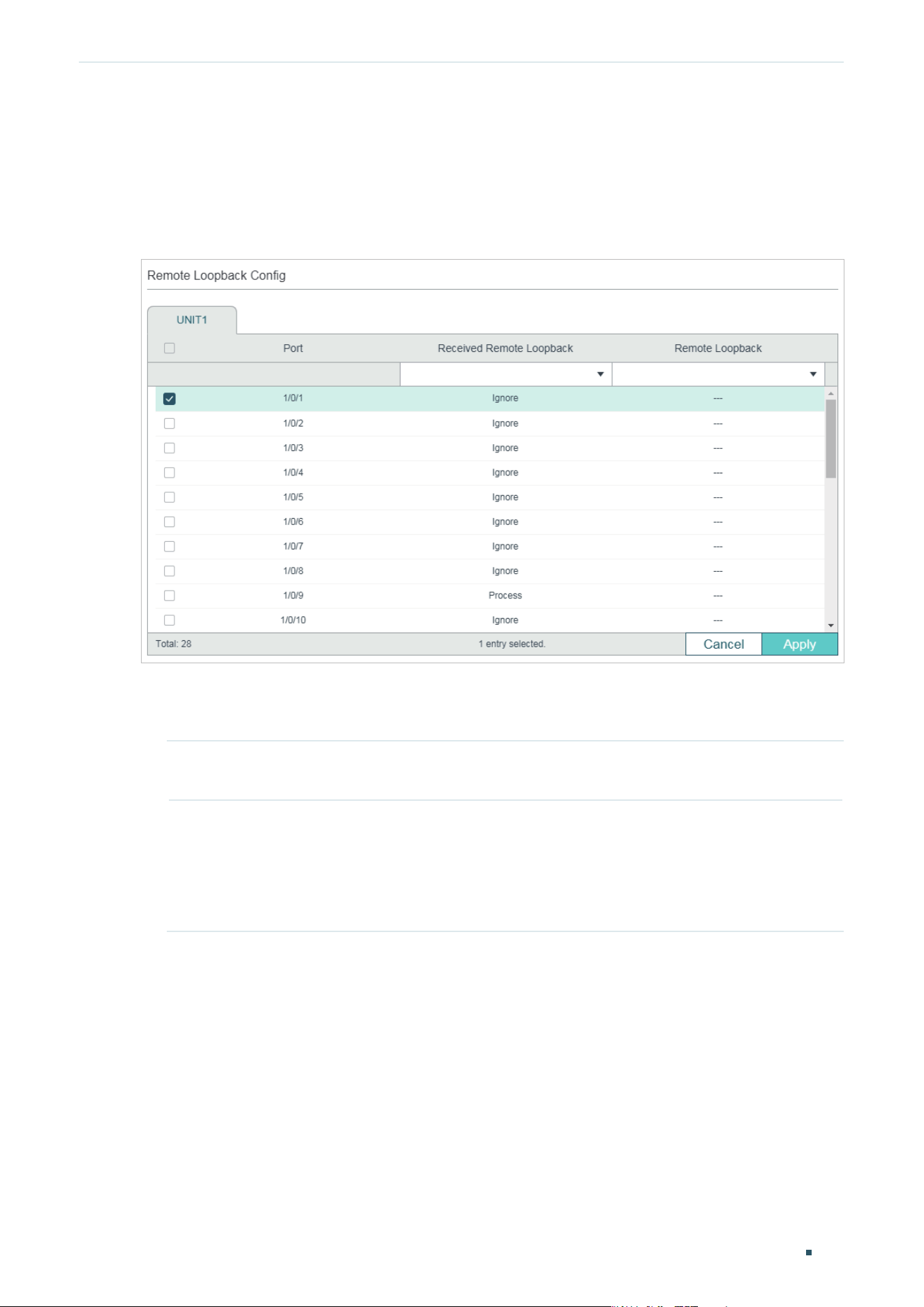The height and width of the screenshot is (1307, 924).
Task: Check the checkbox for port 1/0/8
Action: click(169, 571)
